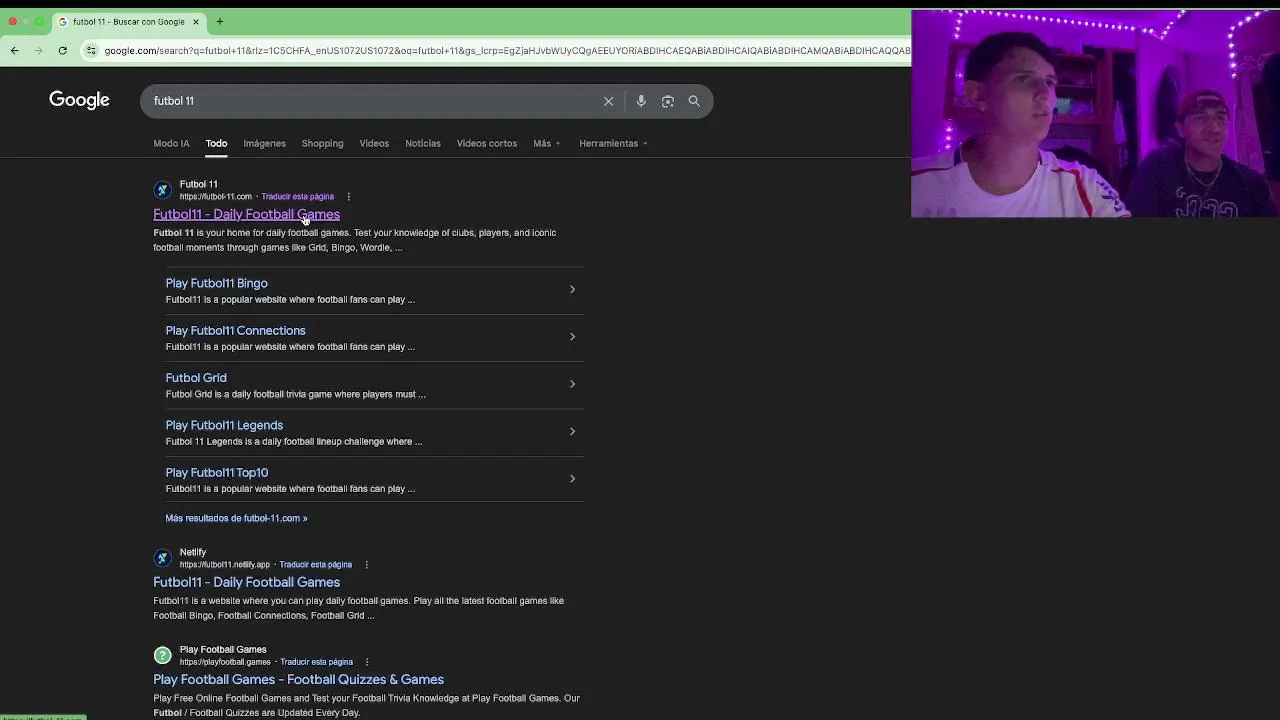The height and width of the screenshot is (720, 1280).
Task: Expand the Futbol Grid chevron
Action: (x=572, y=384)
